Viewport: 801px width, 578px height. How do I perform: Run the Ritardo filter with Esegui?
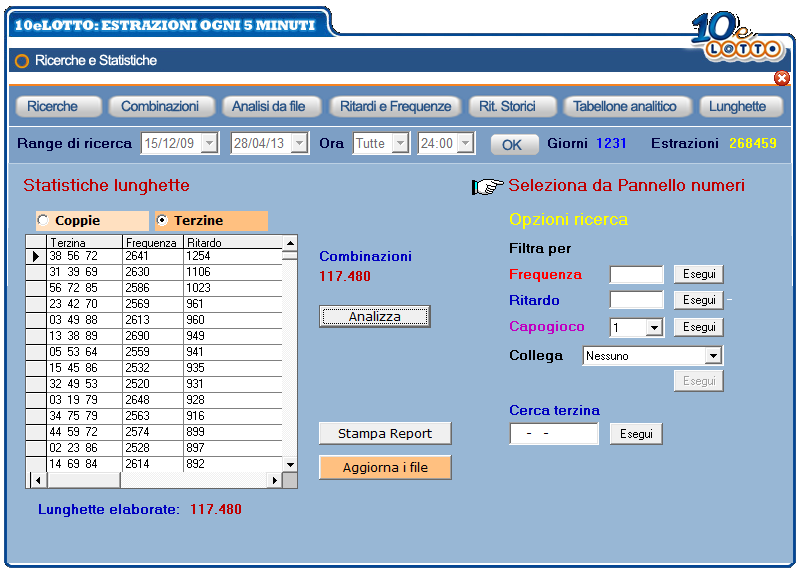[x=699, y=300]
